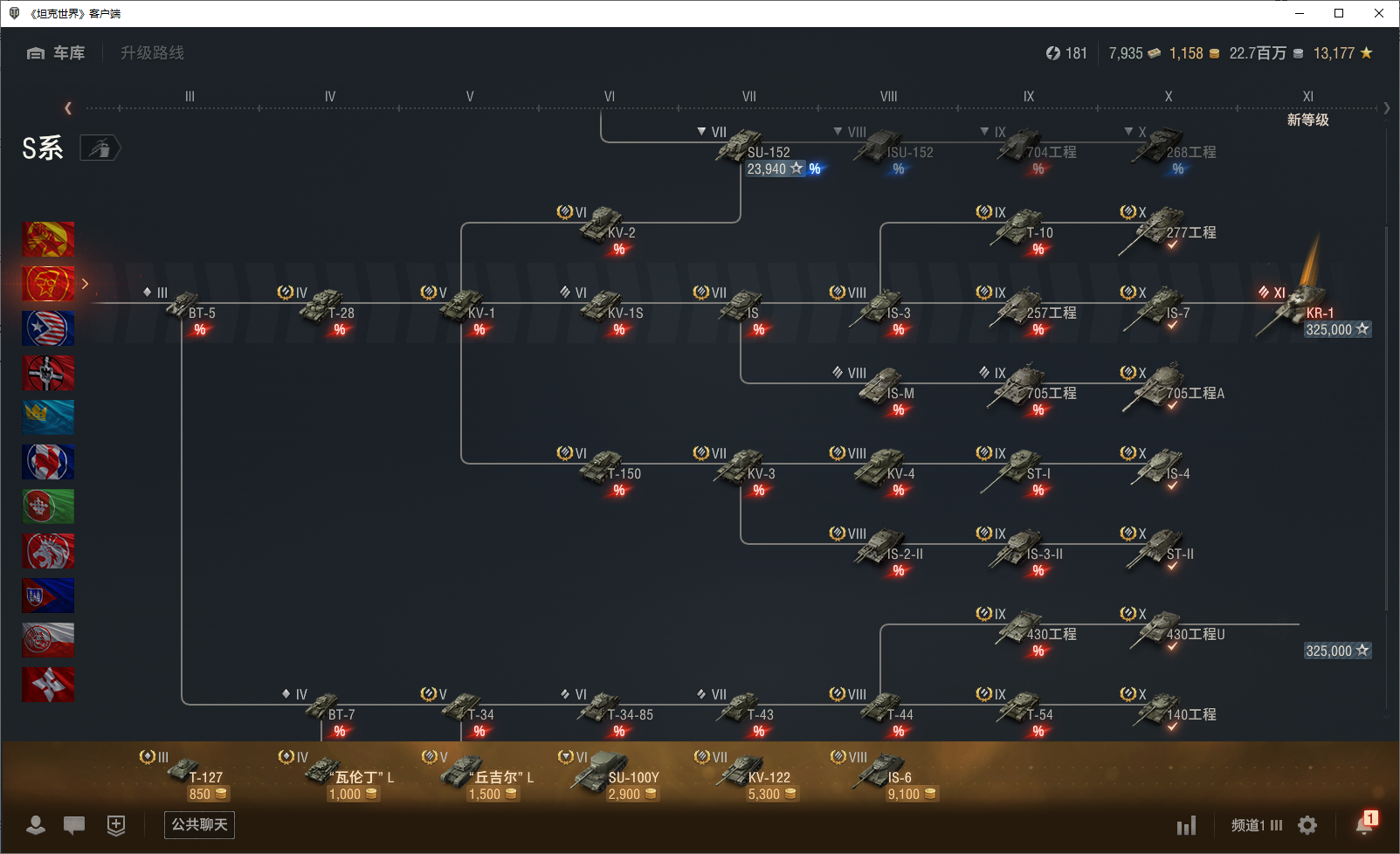Click the 325,000 cost beside 430工程U

pos(1337,651)
